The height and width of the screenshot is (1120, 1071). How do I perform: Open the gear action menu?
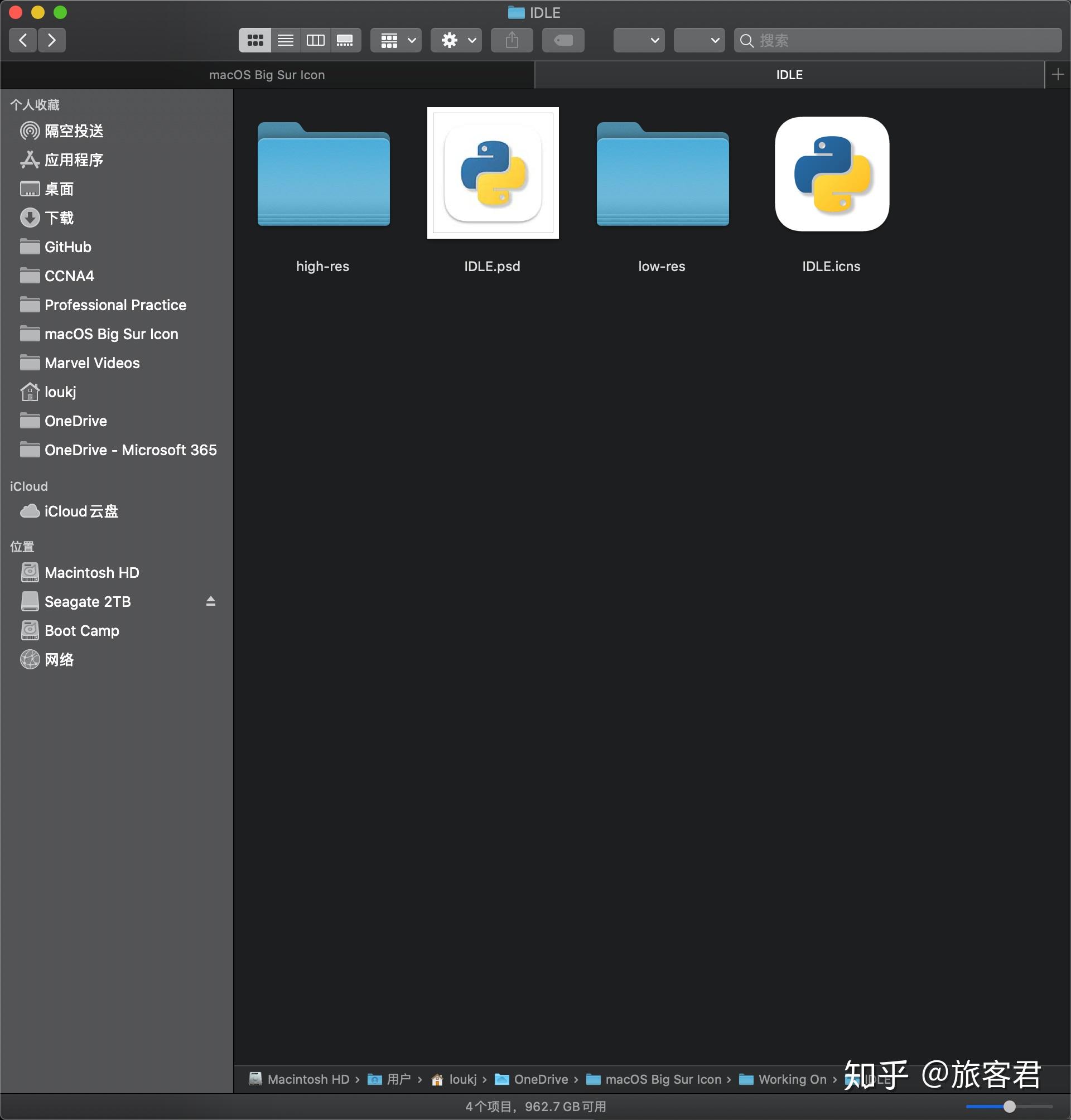coord(456,40)
